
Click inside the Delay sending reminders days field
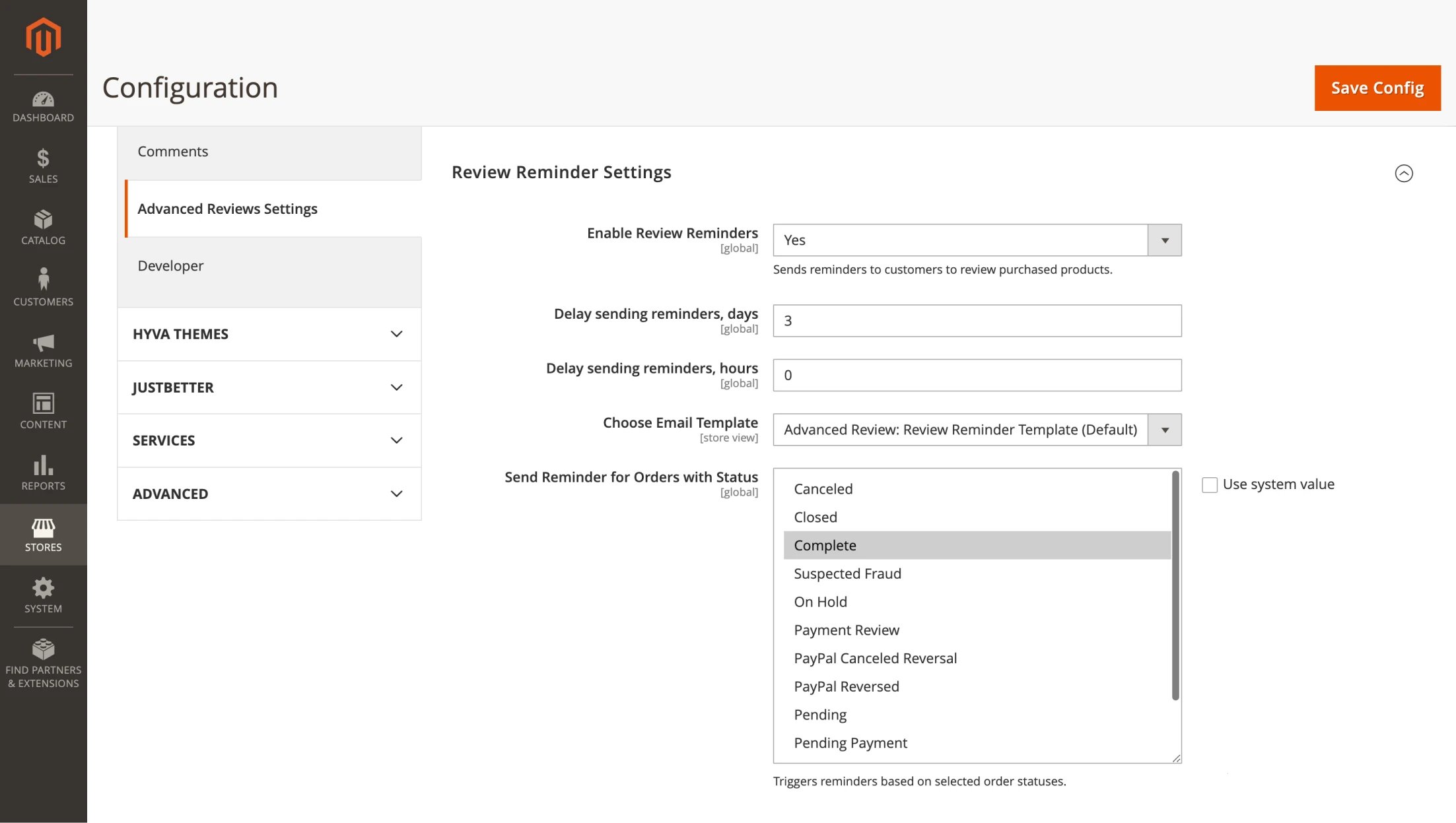coord(977,321)
